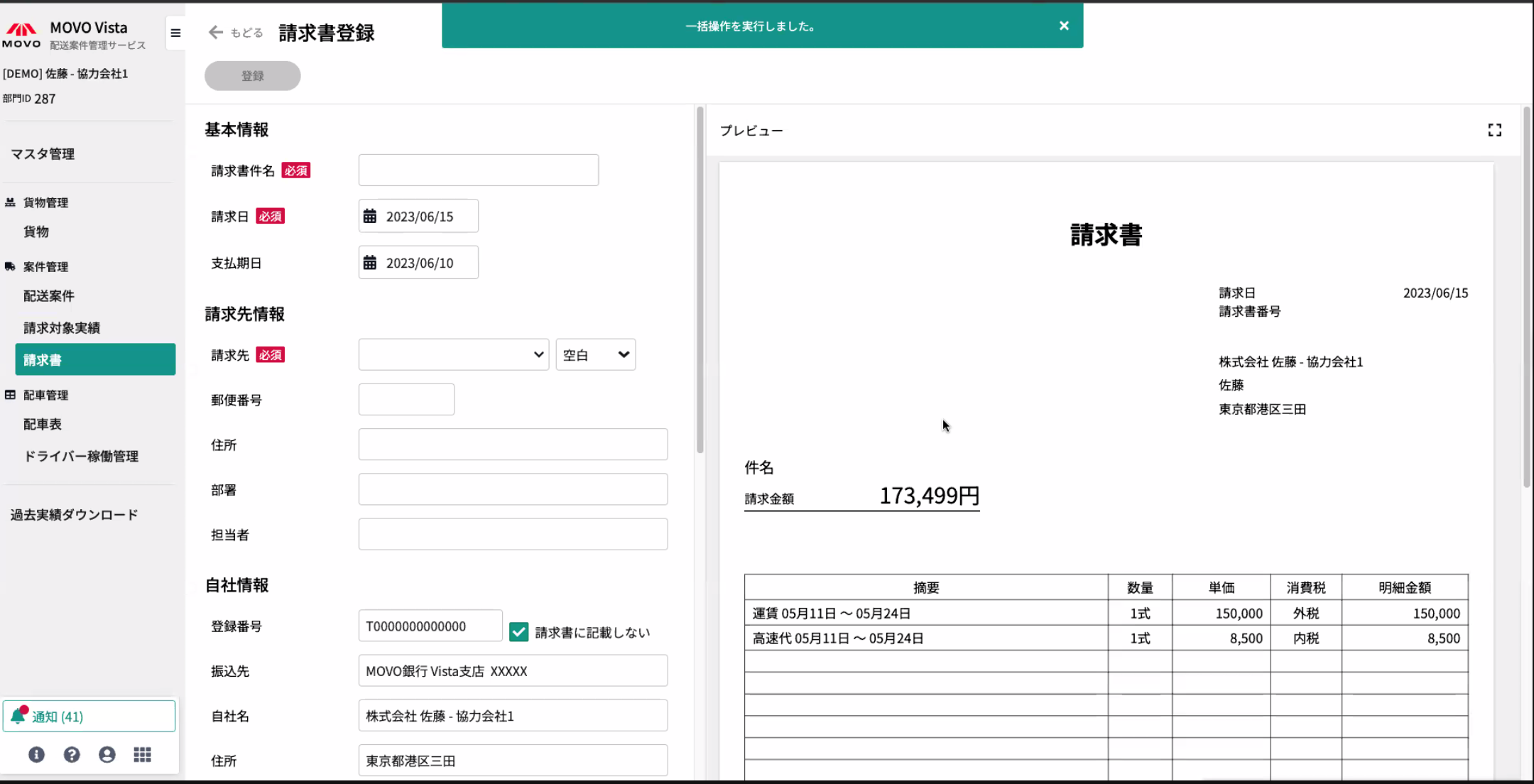Open the 空白 honorific dropdown

click(595, 354)
